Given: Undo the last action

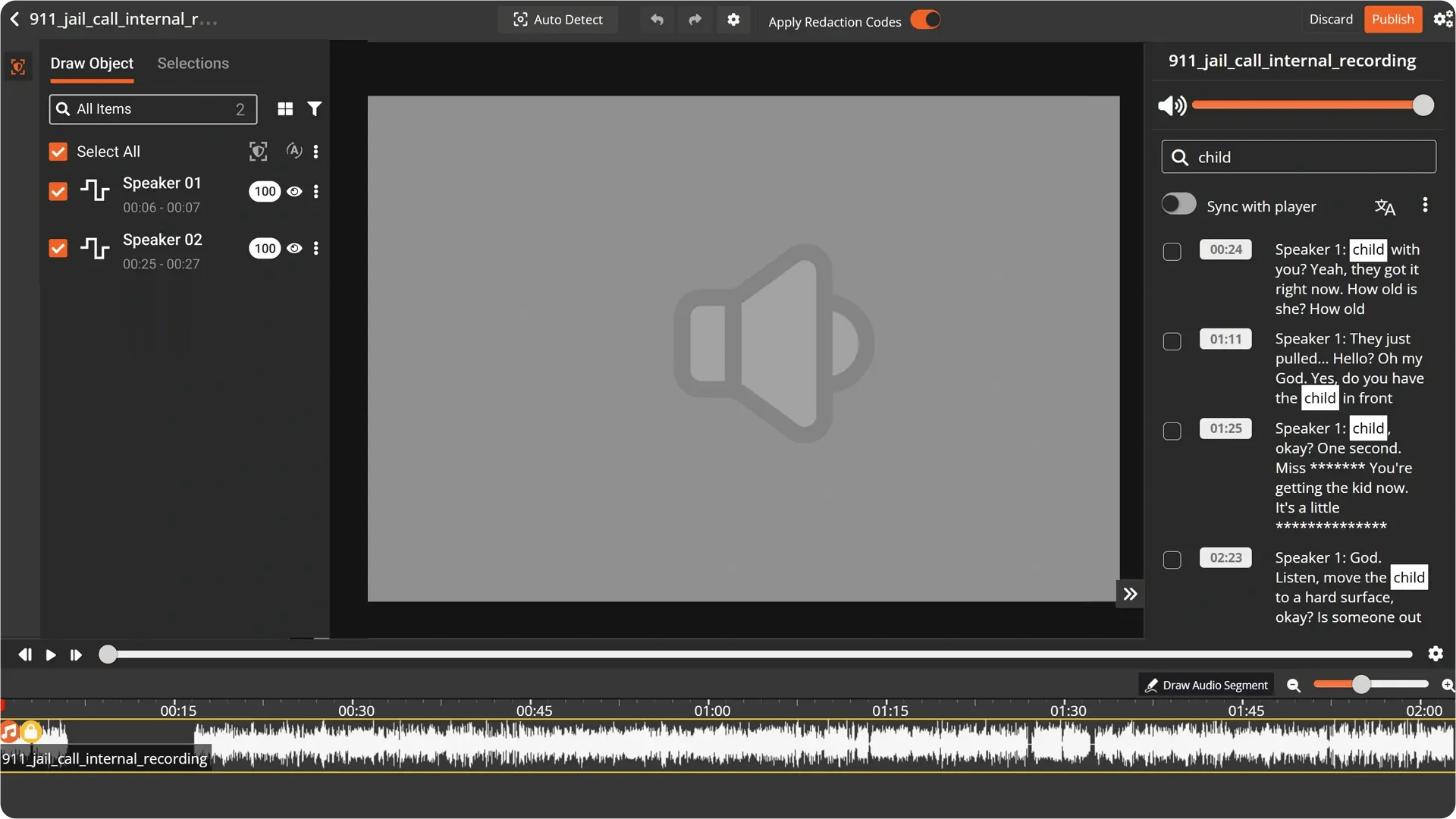Looking at the screenshot, I should coord(657,20).
